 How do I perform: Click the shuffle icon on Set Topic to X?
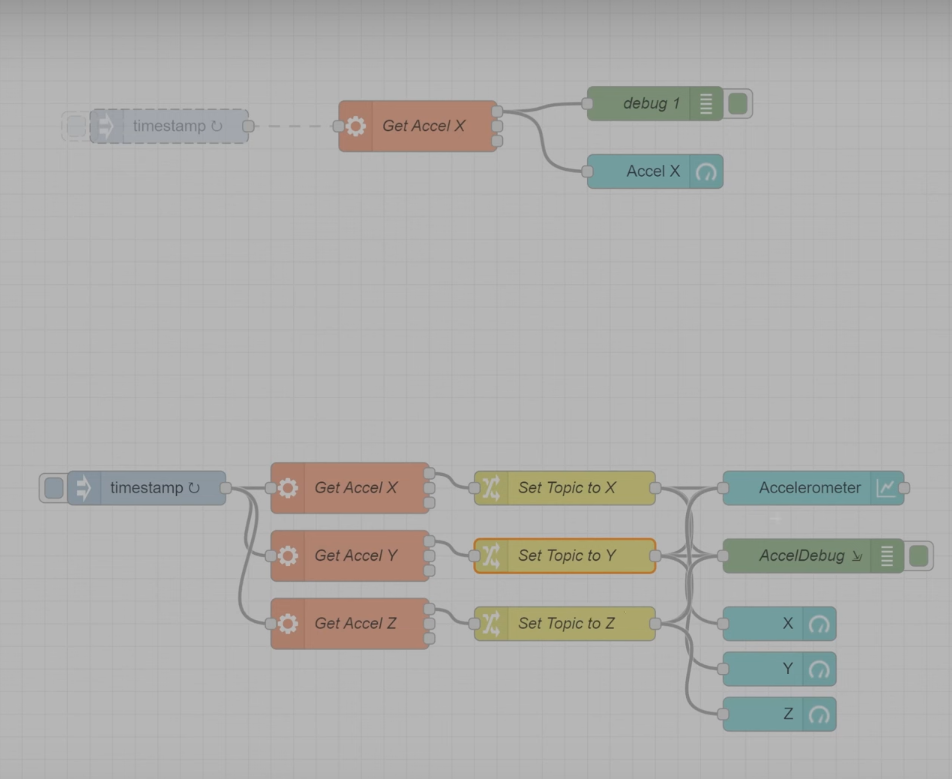(491, 488)
